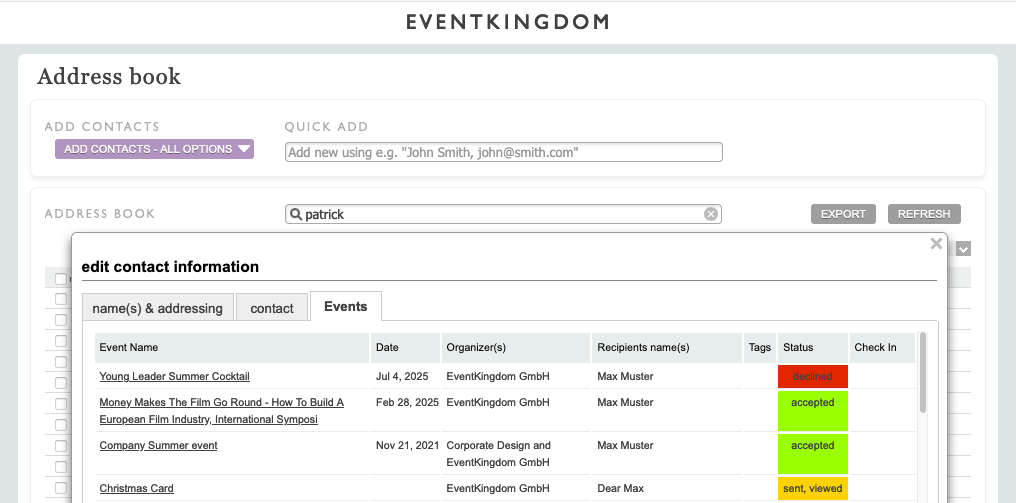The height and width of the screenshot is (503, 1016).
Task: Open Young Leader Summer Cocktail event link
Action: pyautogui.click(x=174, y=376)
